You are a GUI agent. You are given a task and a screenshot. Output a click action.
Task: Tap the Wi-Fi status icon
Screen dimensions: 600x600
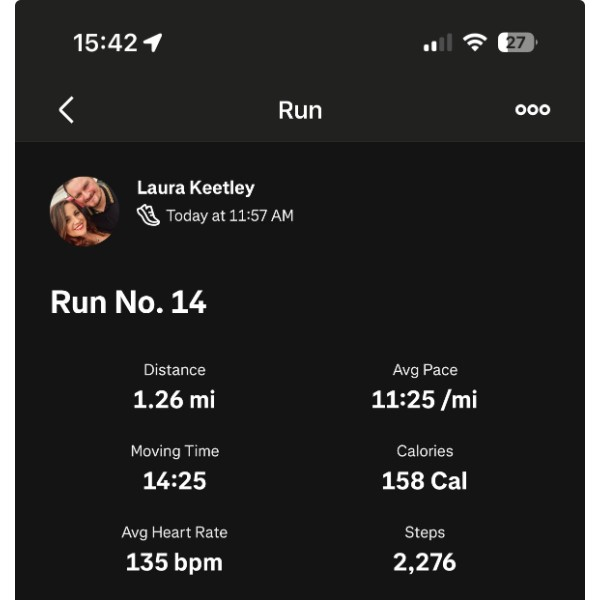coord(474,43)
